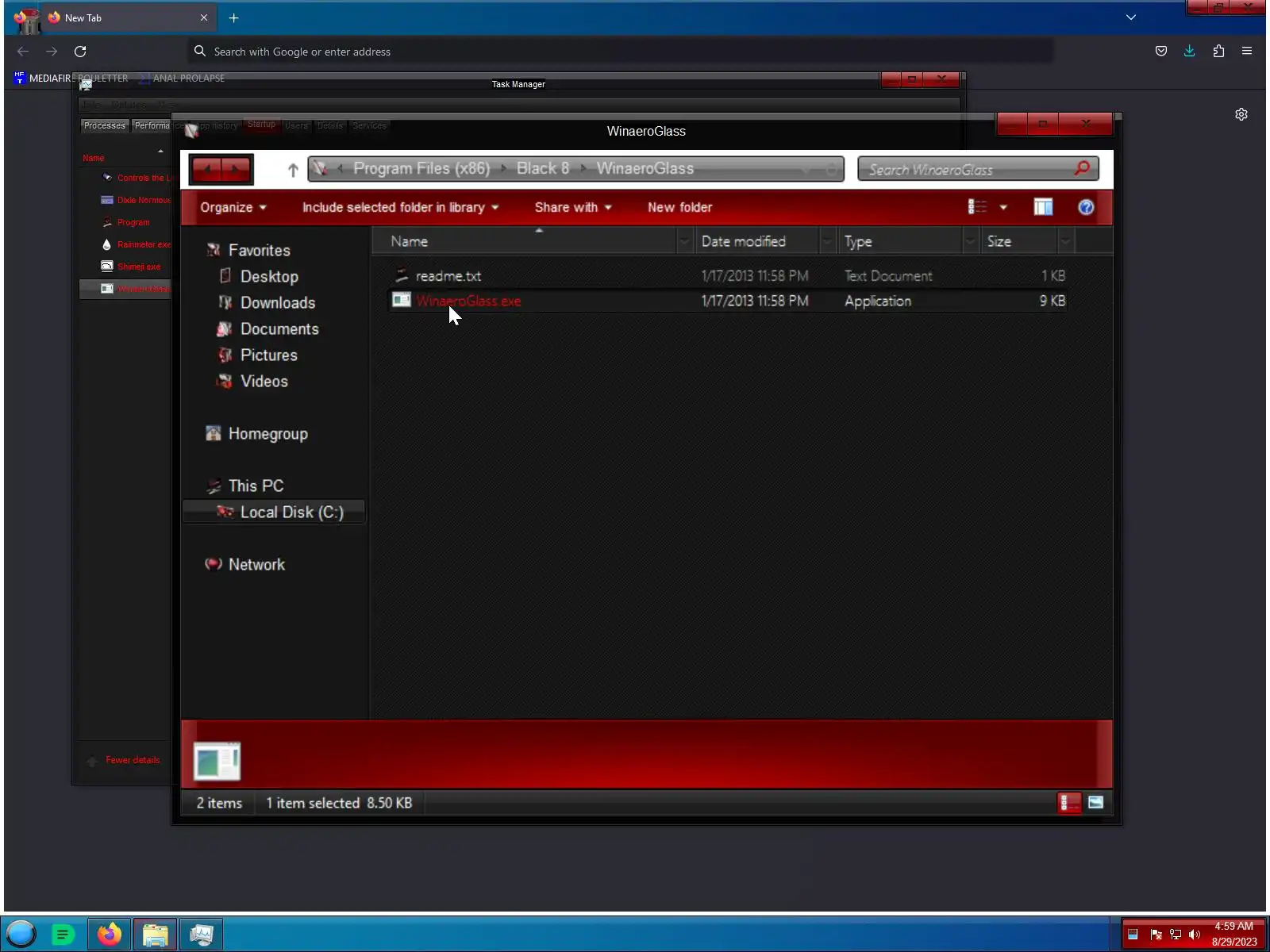This screenshot has width=1270, height=952.
Task: Open Type column filter dropdown
Action: coord(970,241)
